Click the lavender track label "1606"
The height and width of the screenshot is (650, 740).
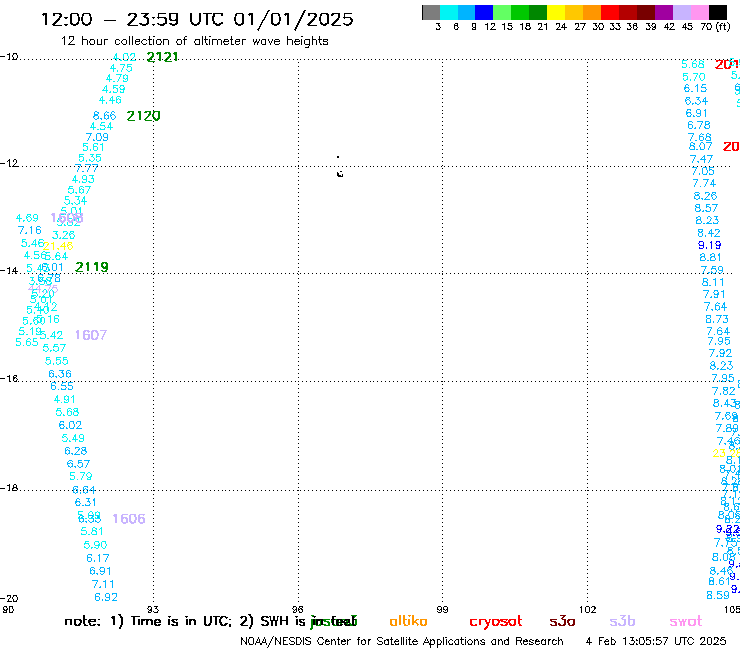[x=129, y=519]
